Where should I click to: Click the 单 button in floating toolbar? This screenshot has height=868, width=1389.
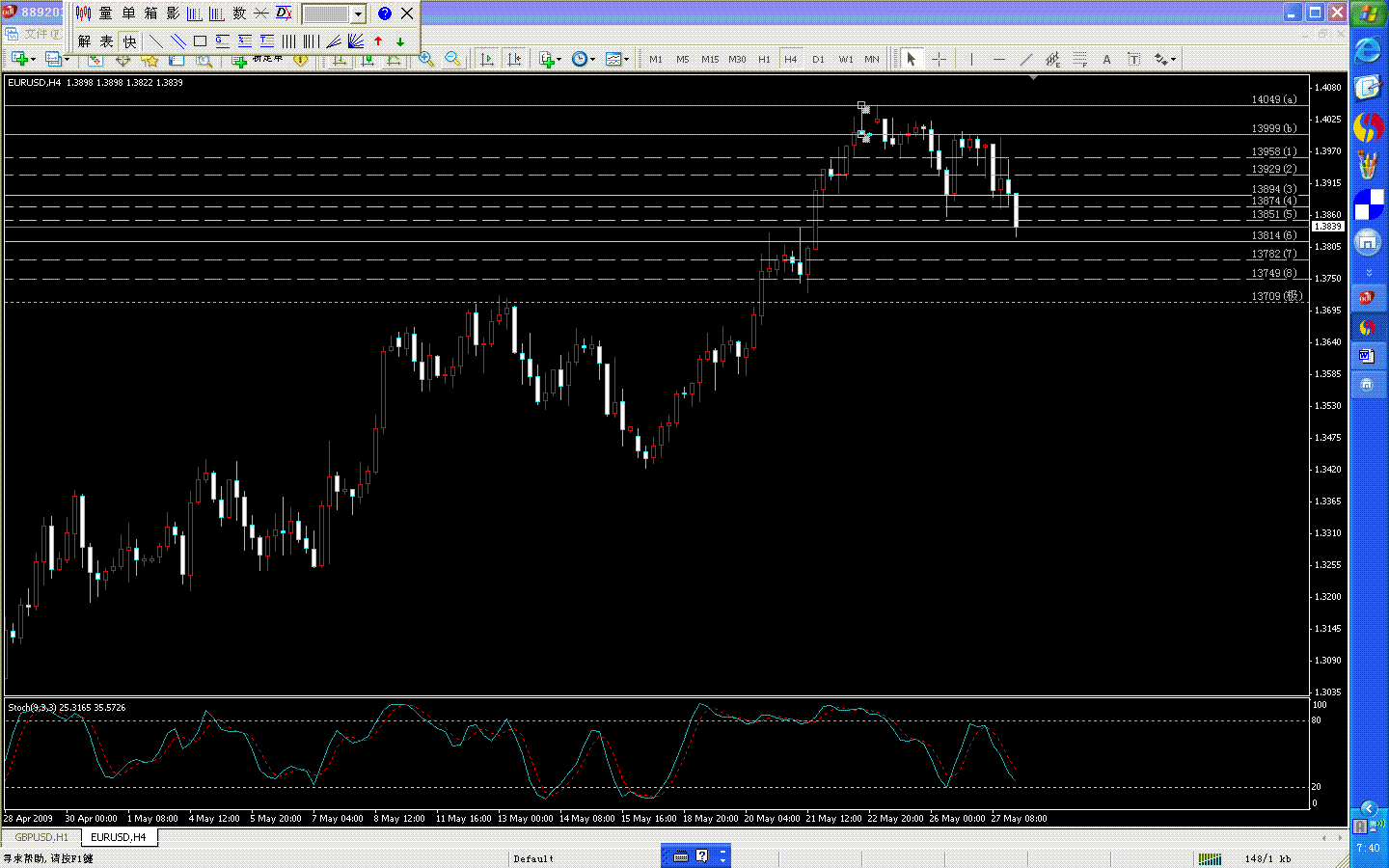click(128, 14)
